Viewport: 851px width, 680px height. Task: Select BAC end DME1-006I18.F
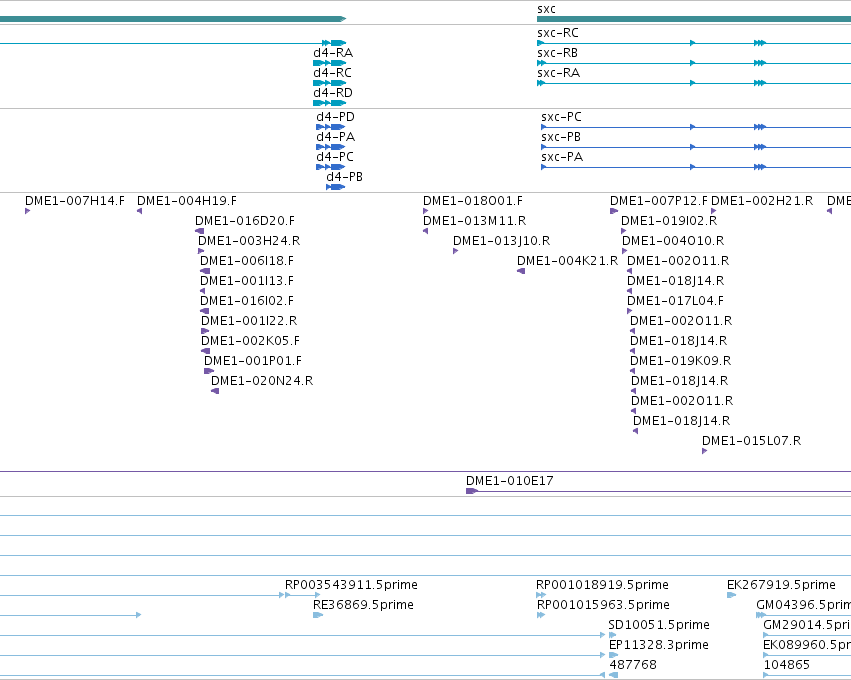(x=247, y=261)
